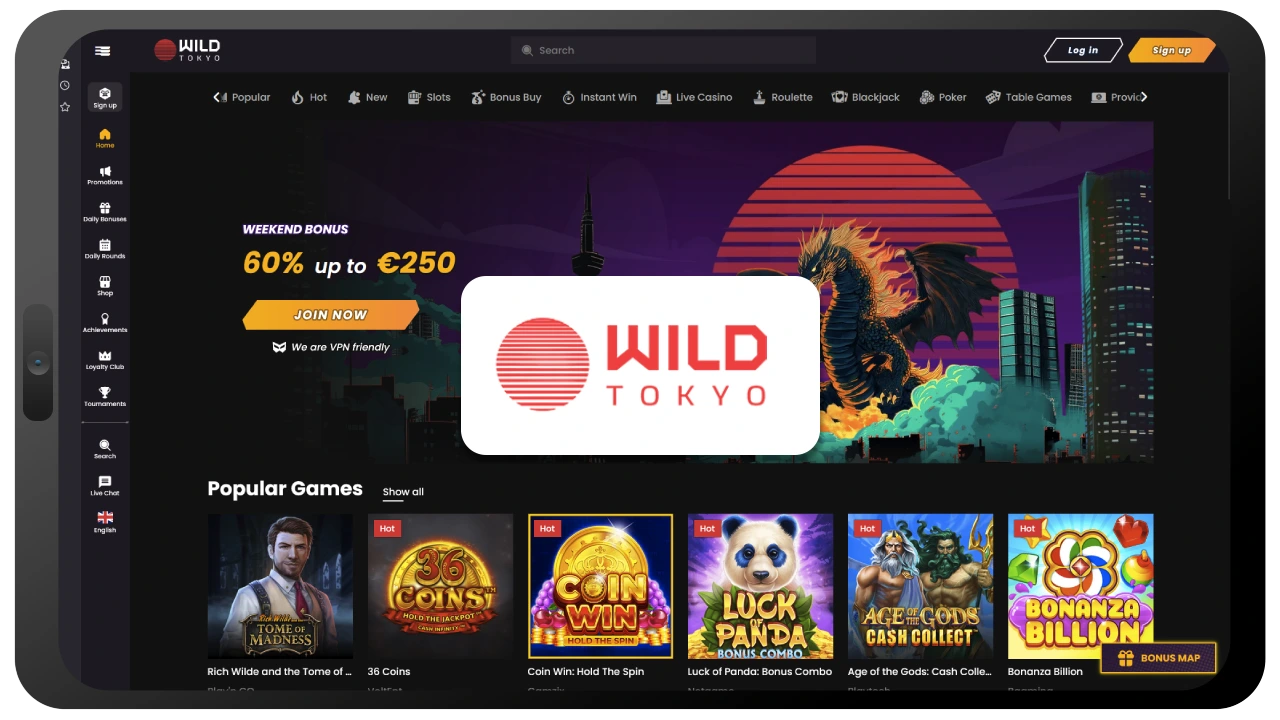
Task: Open Achievements medal icon
Action: click(105, 323)
